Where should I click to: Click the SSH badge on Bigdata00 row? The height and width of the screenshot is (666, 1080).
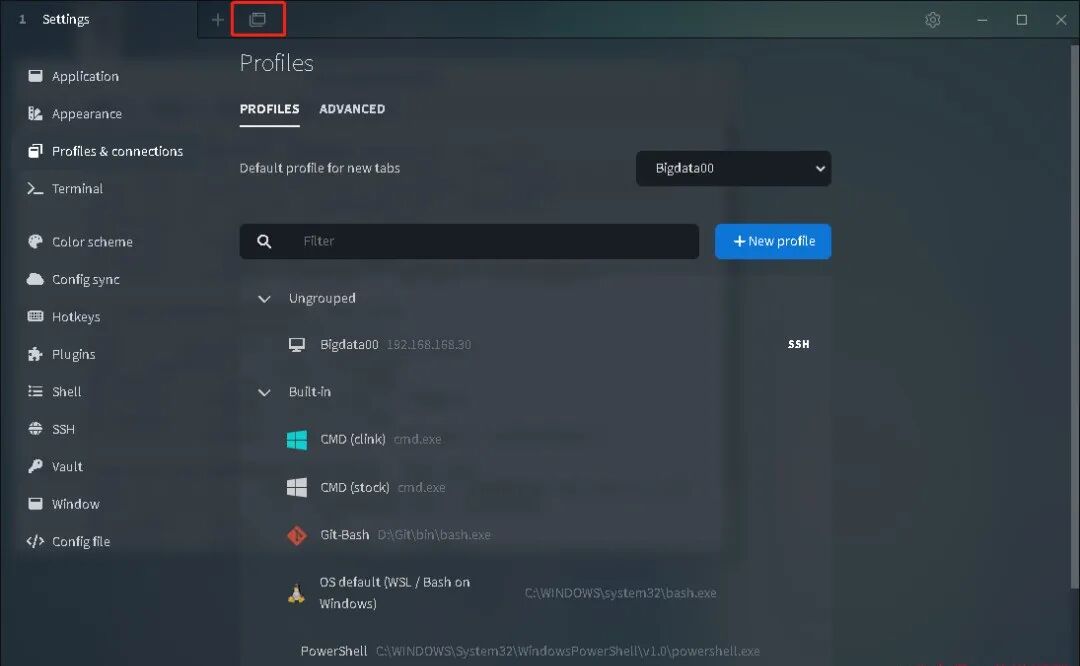(798, 344)
